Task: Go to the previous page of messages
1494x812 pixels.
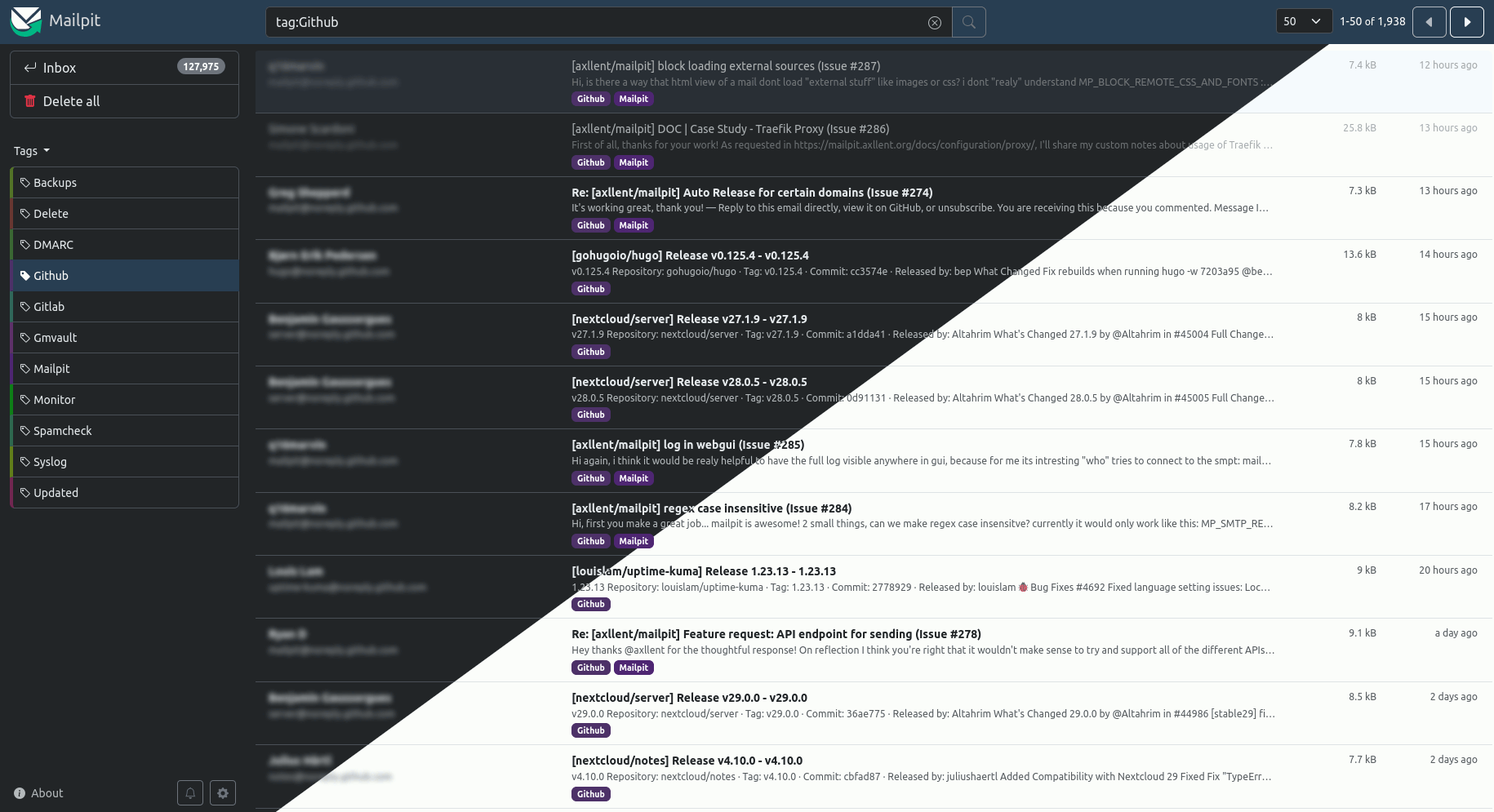Action: [x=1430, y=22]
